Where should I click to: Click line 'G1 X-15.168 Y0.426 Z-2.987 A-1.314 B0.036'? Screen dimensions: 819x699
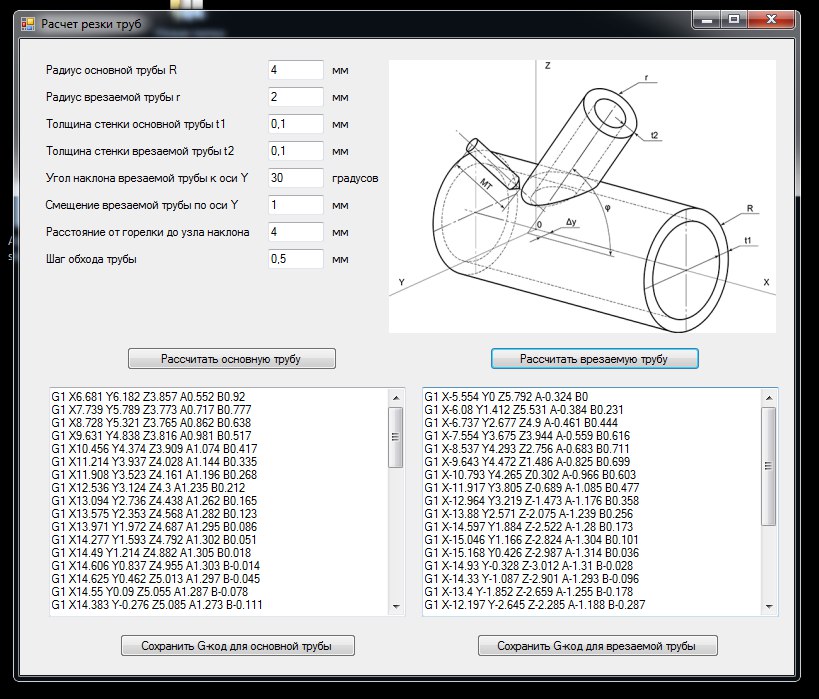(x=532, y=553)
